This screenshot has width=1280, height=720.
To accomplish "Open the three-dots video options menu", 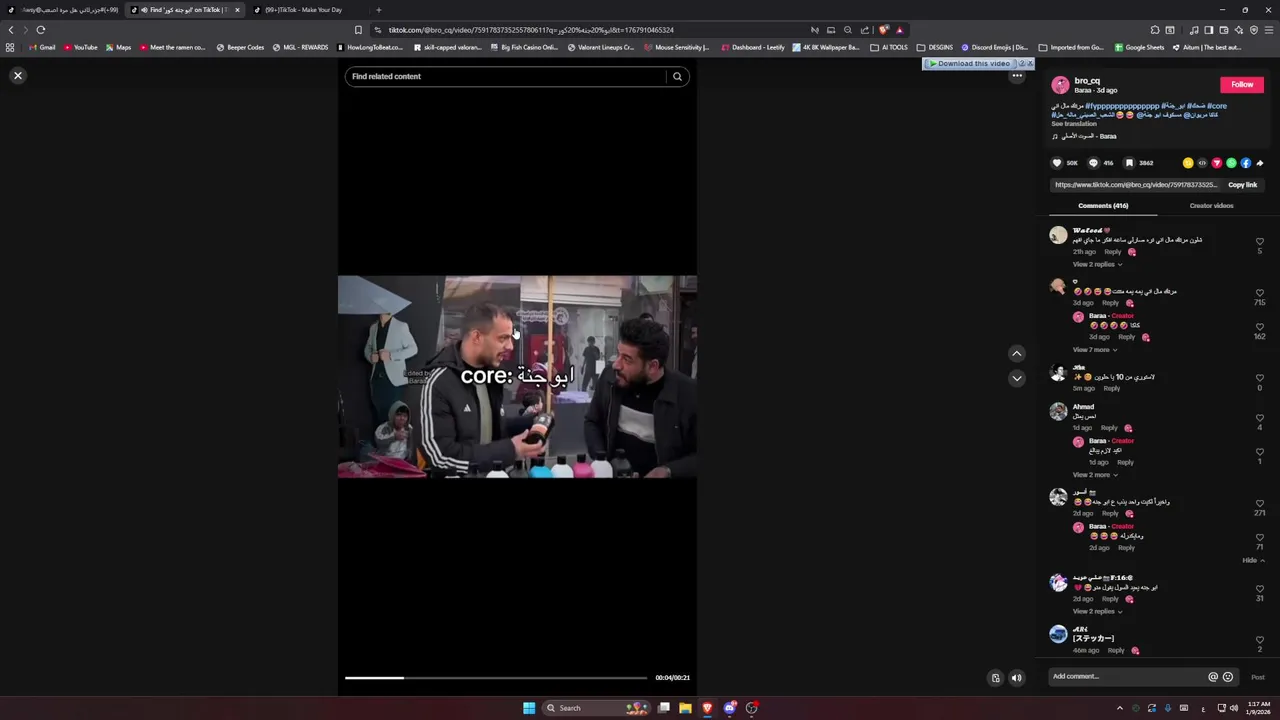I will [x=1017, y=76].
